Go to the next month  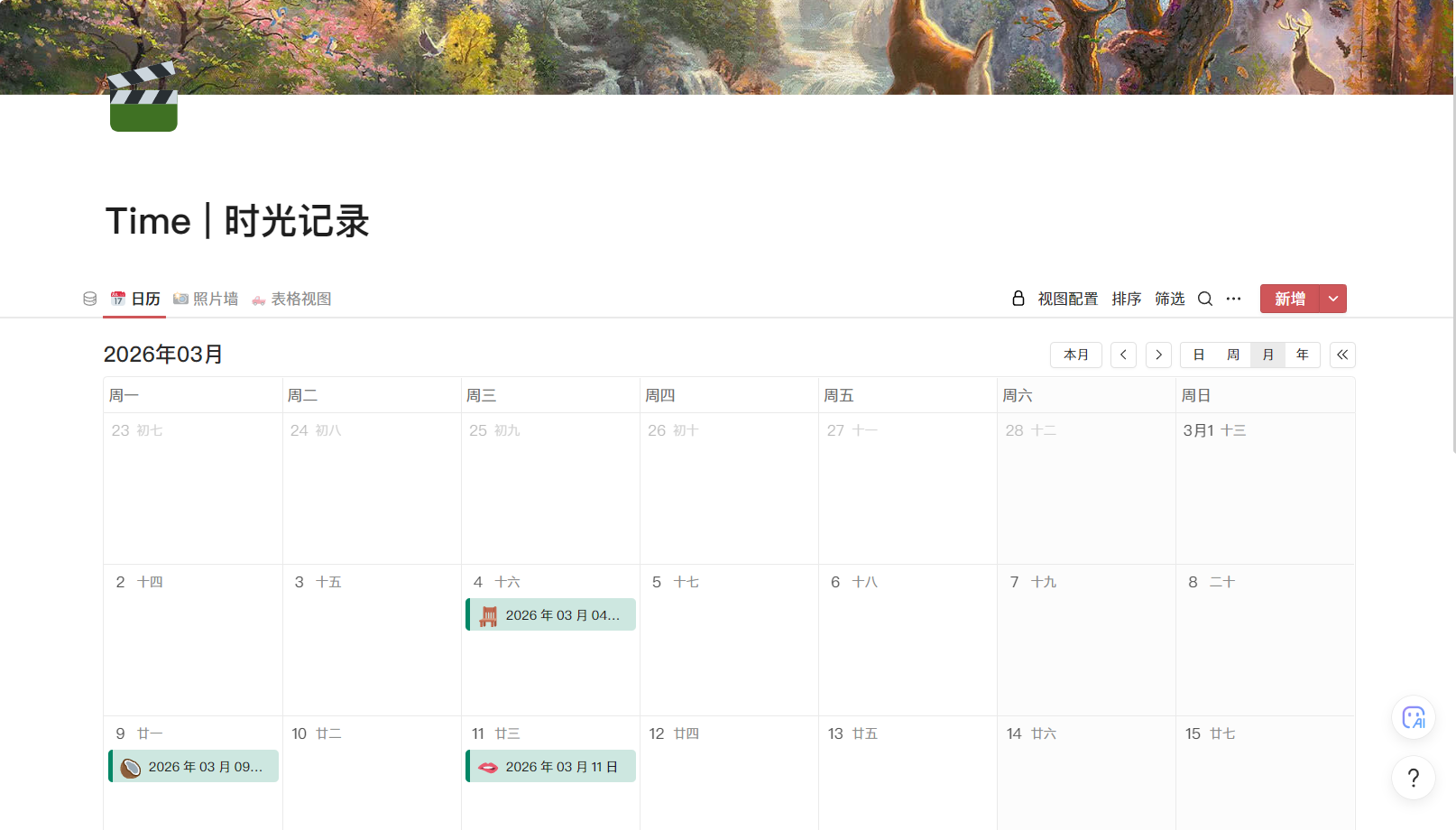1158,355
